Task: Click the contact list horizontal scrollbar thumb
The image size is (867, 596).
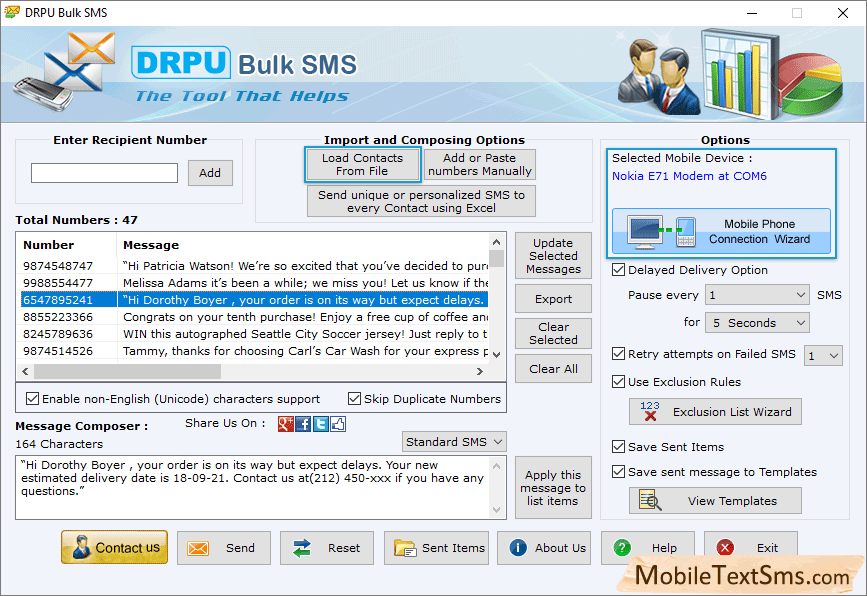Action: tap(128, 372)
